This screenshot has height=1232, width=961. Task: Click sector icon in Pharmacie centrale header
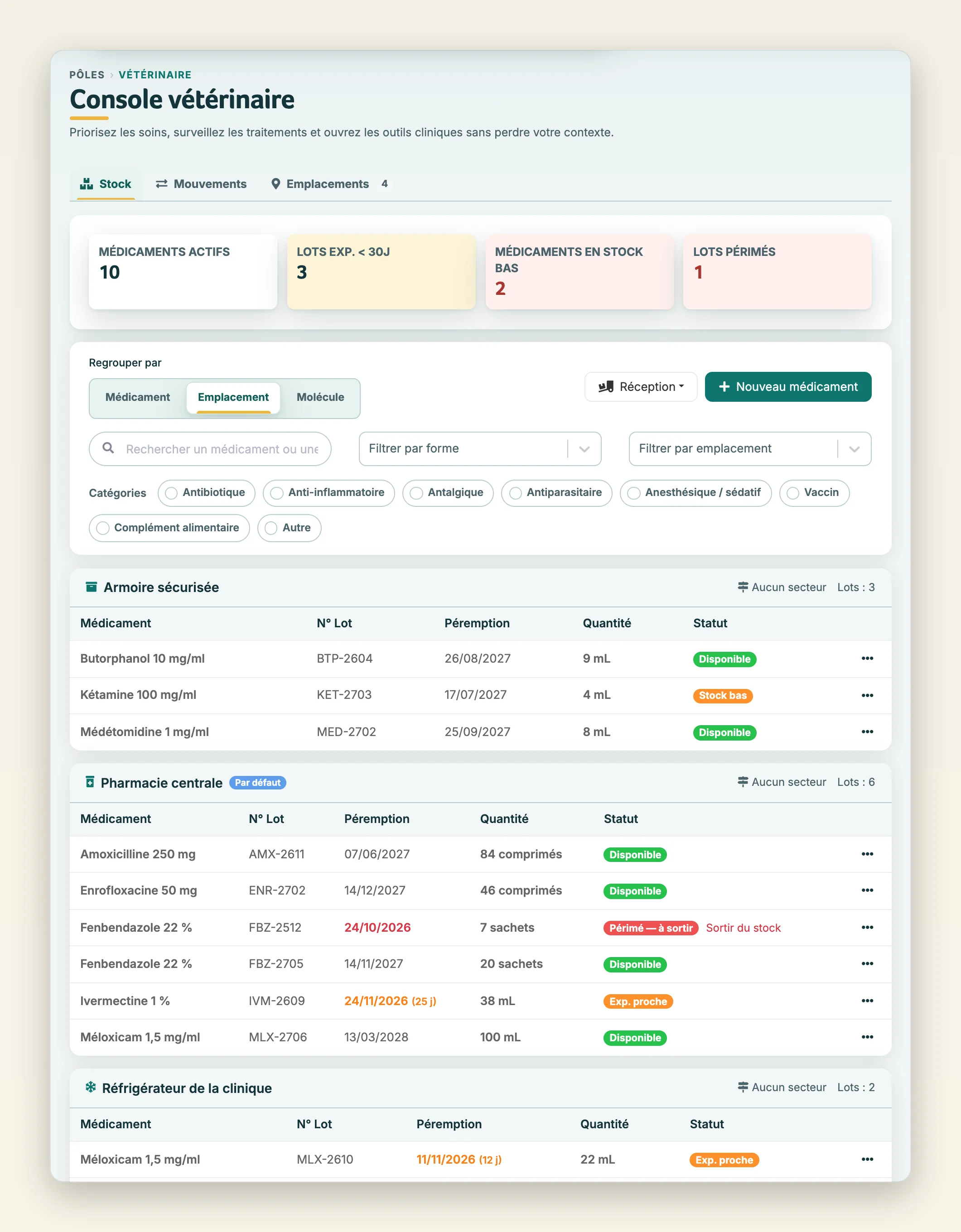point(743,782)
